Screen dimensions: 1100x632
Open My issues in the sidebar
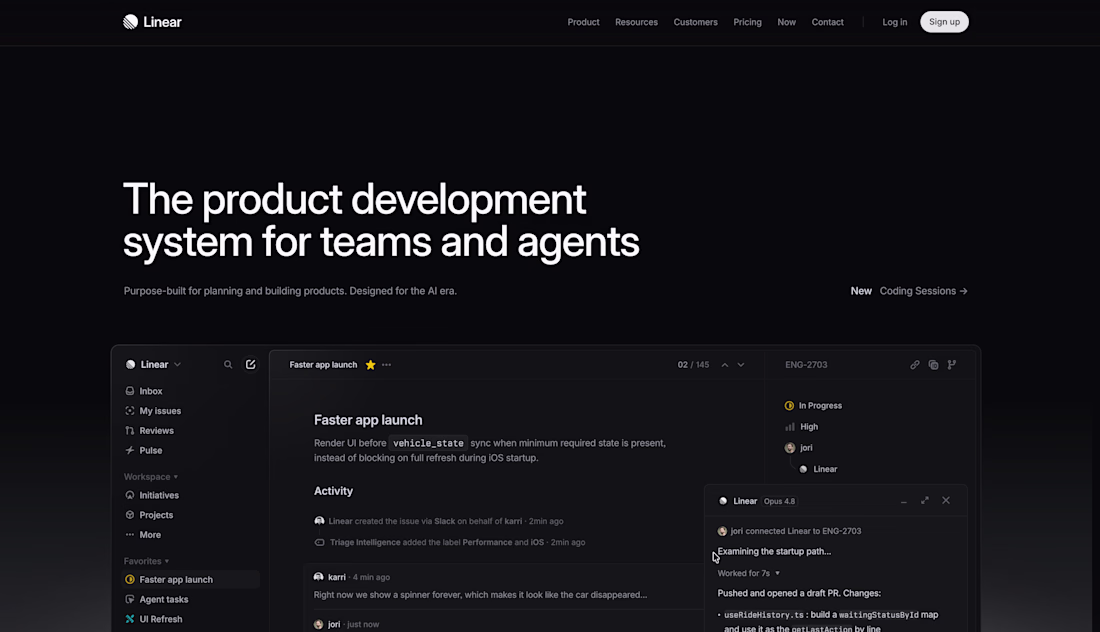point(189,411)
